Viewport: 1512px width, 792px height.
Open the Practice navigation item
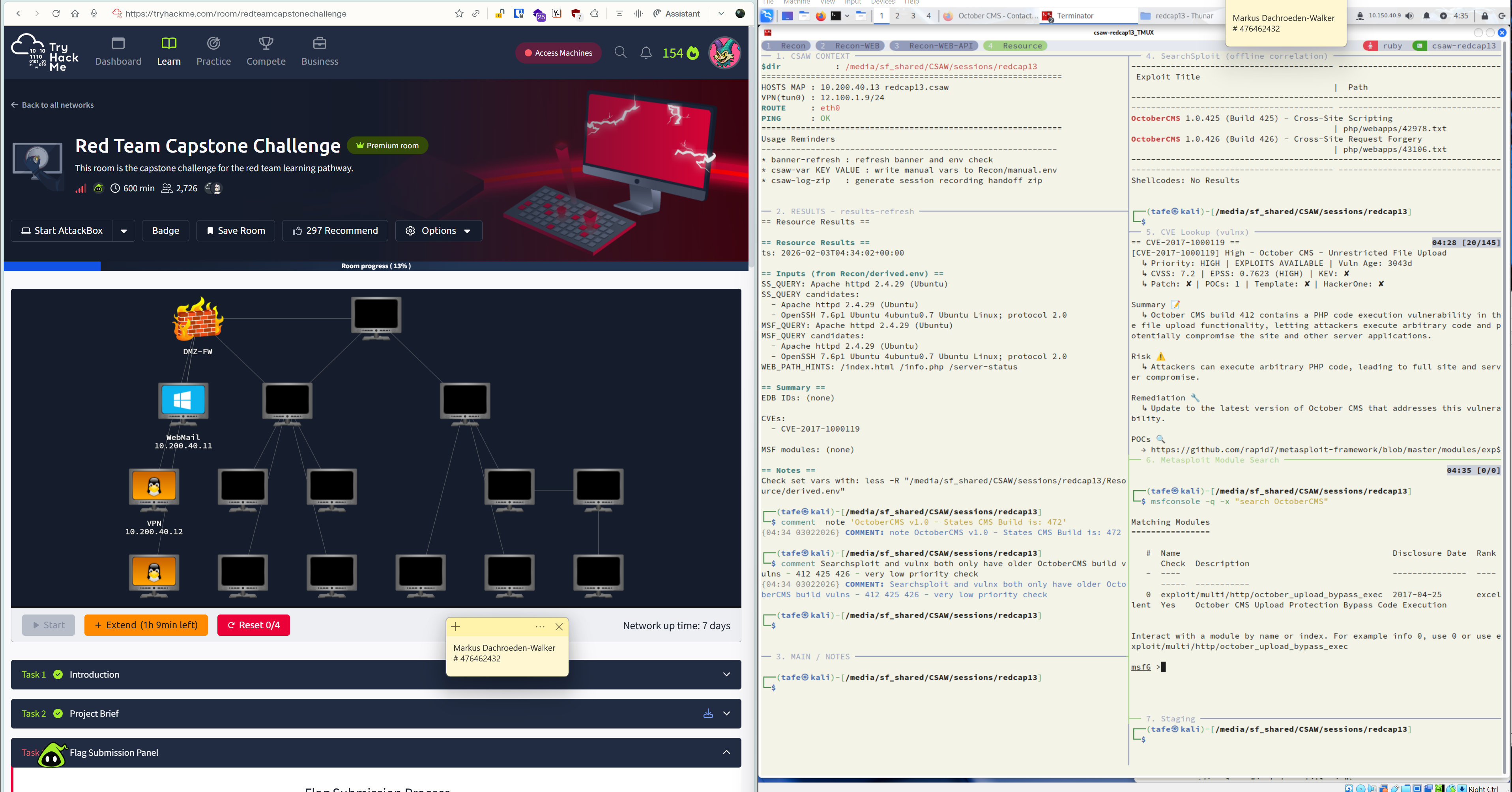tap(213, 52)
